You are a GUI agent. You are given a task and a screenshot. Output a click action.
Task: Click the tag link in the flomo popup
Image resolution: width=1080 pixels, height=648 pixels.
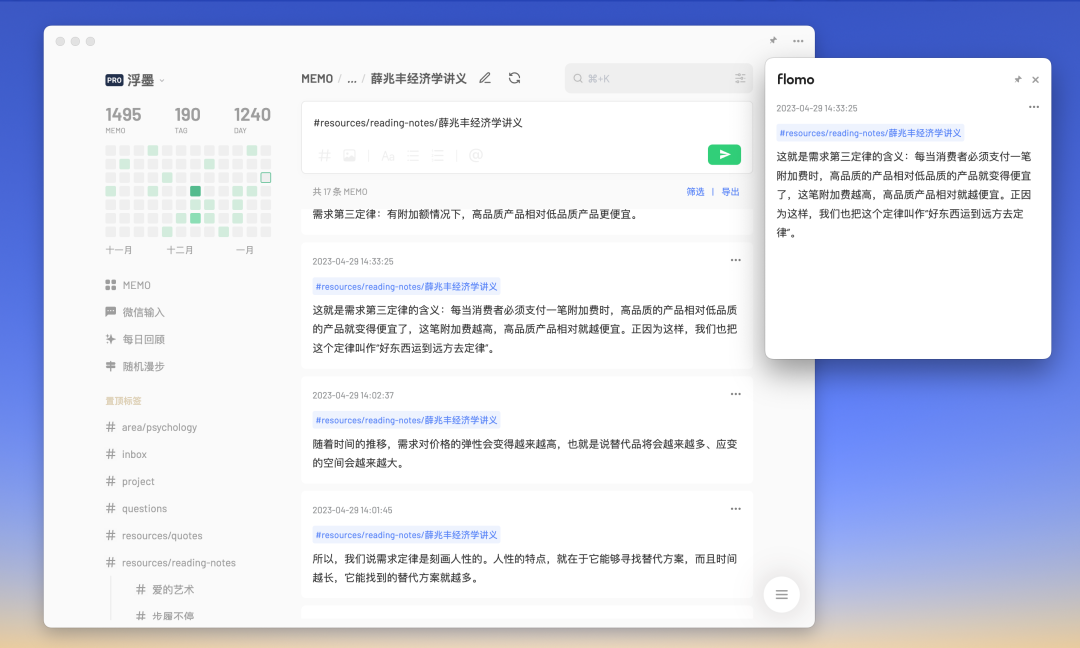[869, 133]
